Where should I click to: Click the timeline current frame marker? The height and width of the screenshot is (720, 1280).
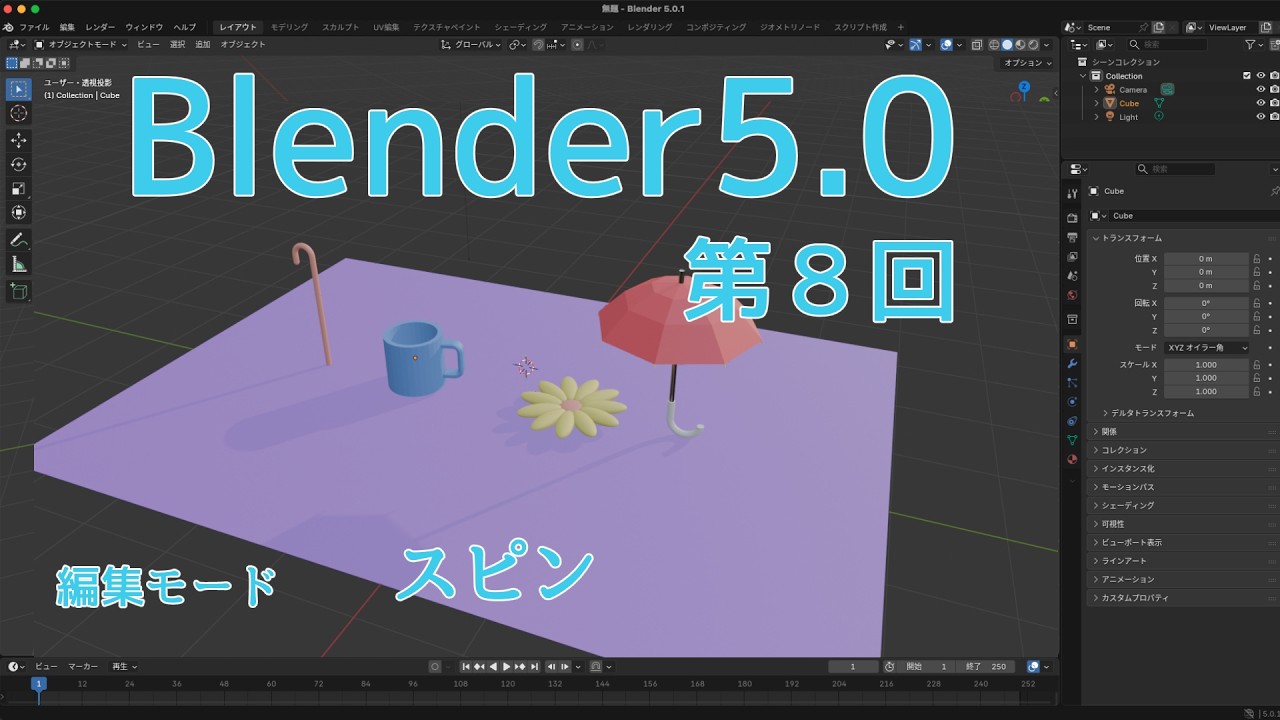38,684
